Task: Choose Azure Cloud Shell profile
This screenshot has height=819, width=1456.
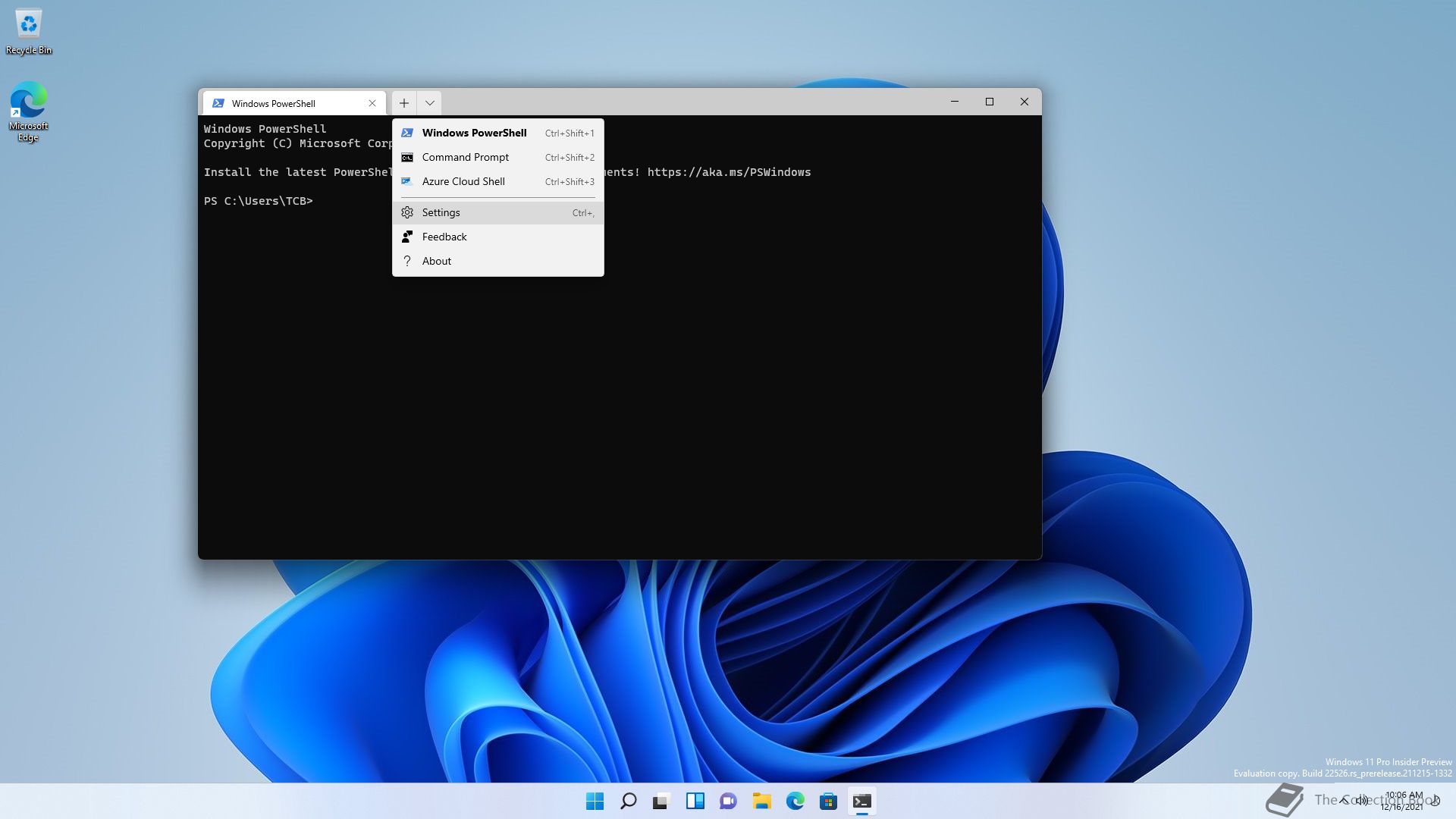Action: 497,181
